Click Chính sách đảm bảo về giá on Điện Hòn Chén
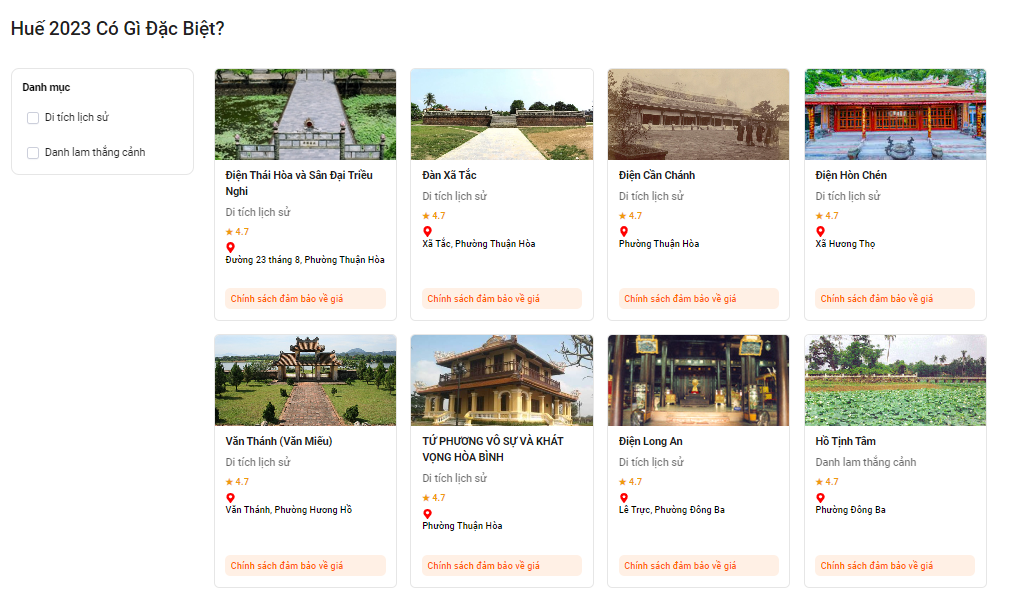This screenshot has height=597, width=1030. click(x=895, y=299)
